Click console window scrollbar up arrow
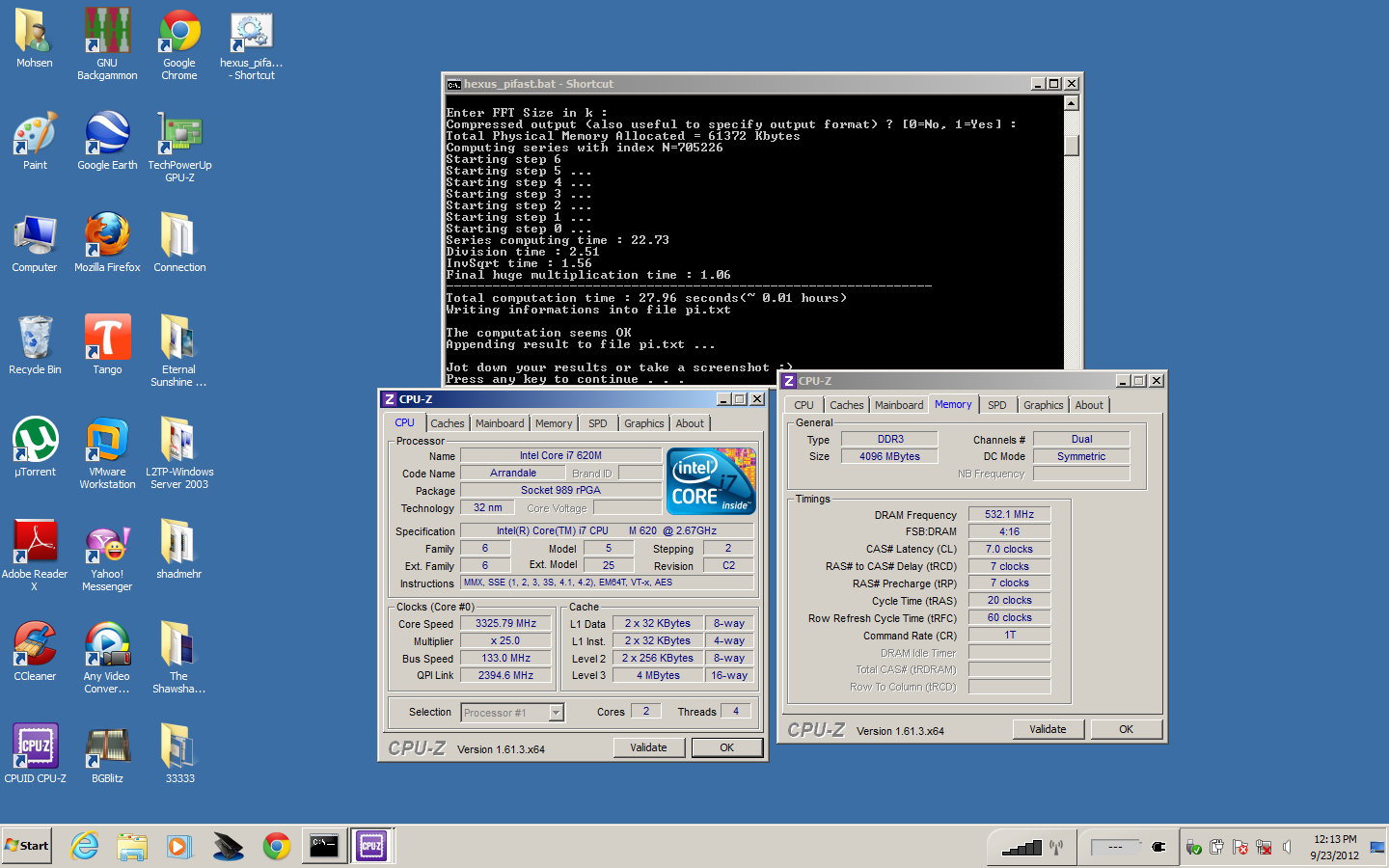 [1071, 103]
